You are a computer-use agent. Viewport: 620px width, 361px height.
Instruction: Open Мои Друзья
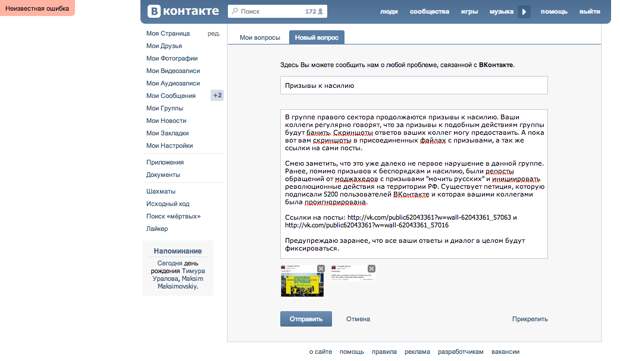pos(164,46)
